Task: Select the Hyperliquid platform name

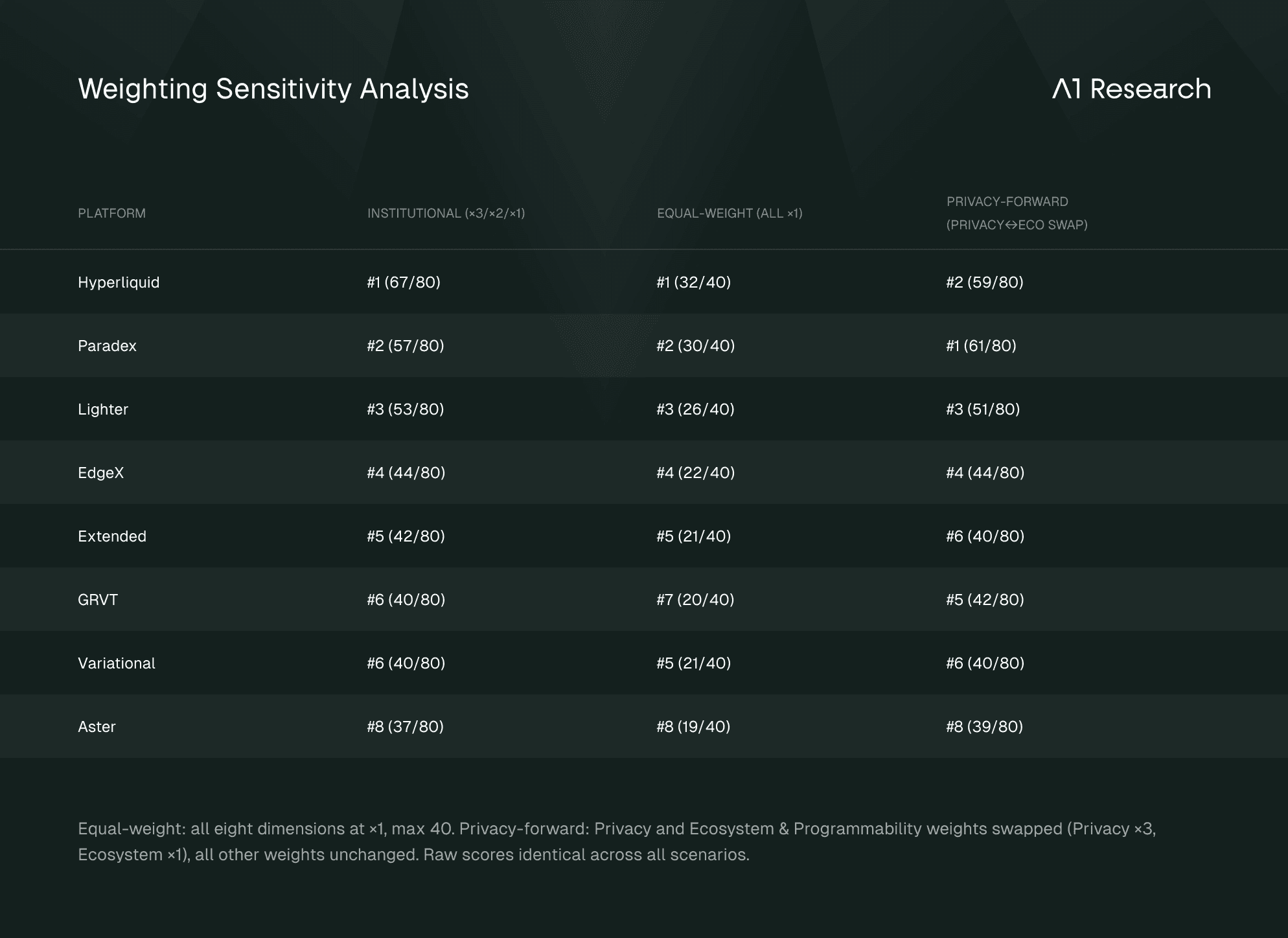Action: (x=119, y=282)
